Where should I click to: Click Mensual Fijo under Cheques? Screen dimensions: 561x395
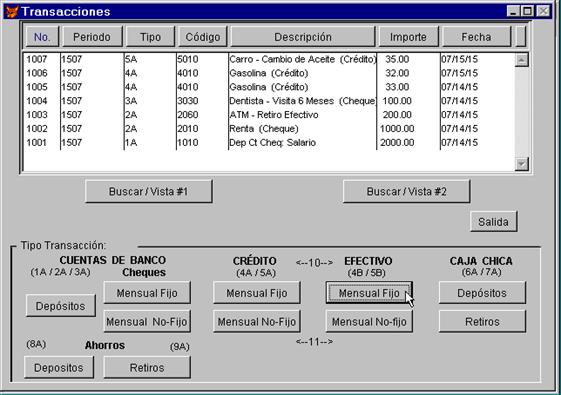point(147,293)
